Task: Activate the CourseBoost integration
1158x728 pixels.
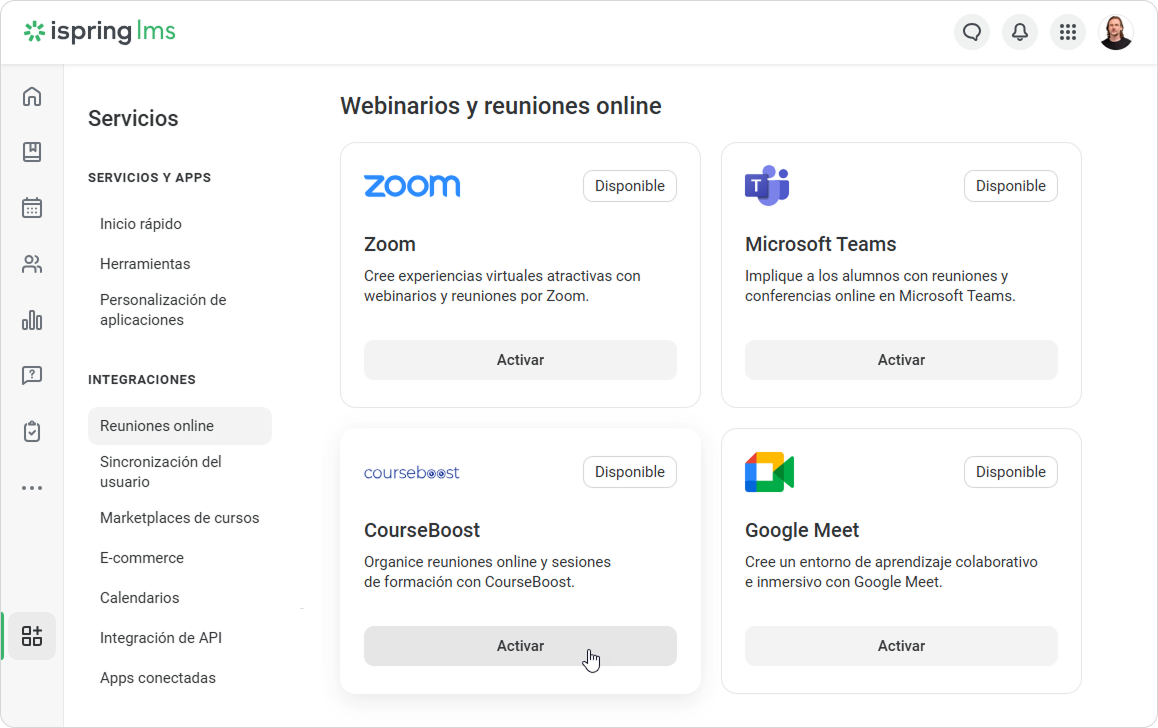Action: tap(520, 646)
